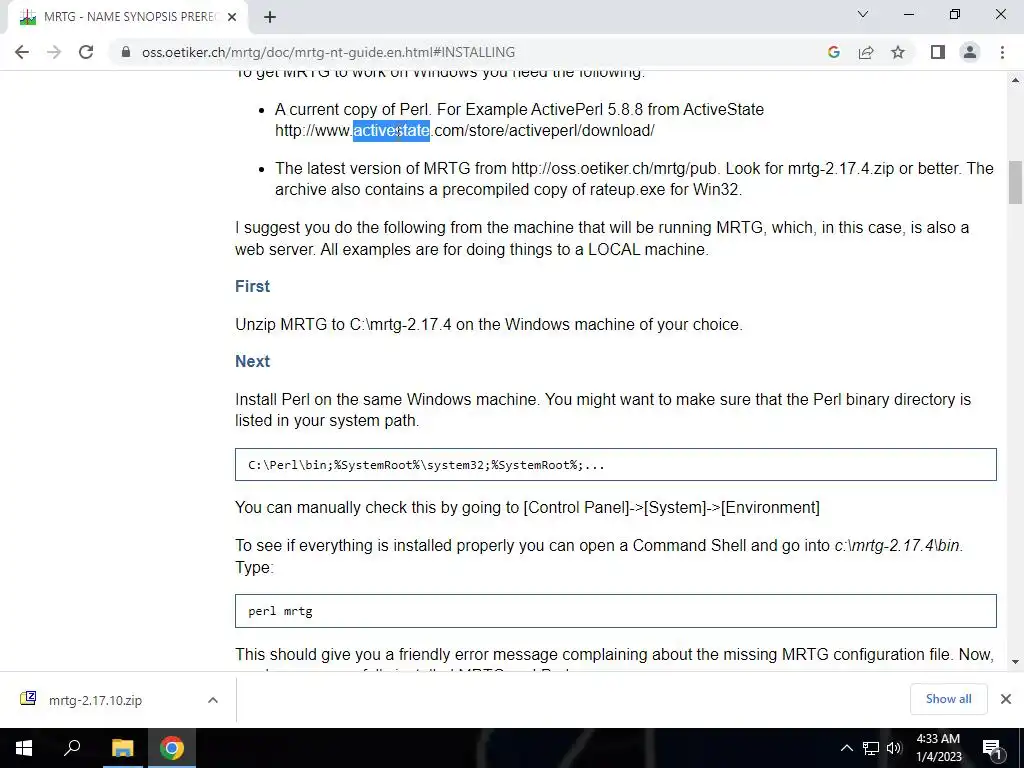Click the text ActivePerl 5.8.8
The image size is (1024, 768).
point(586,109)
